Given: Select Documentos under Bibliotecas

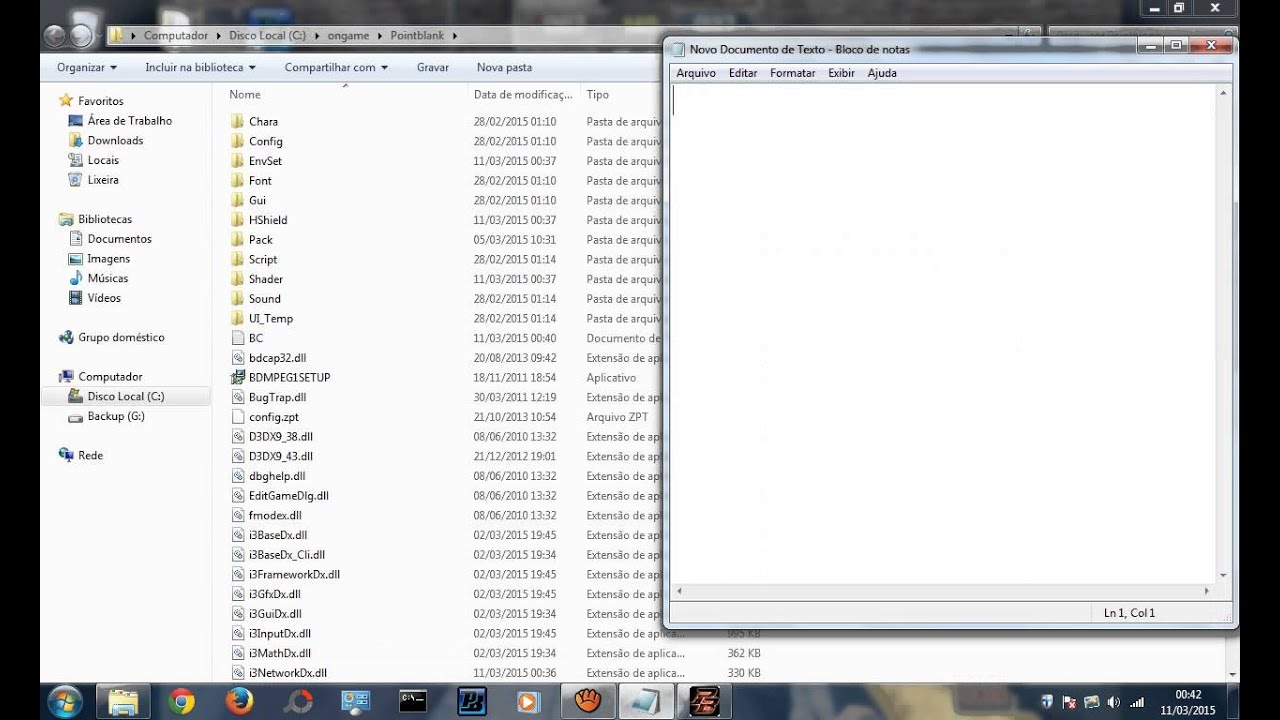Looking at the screenshot, I should point(120,239).
